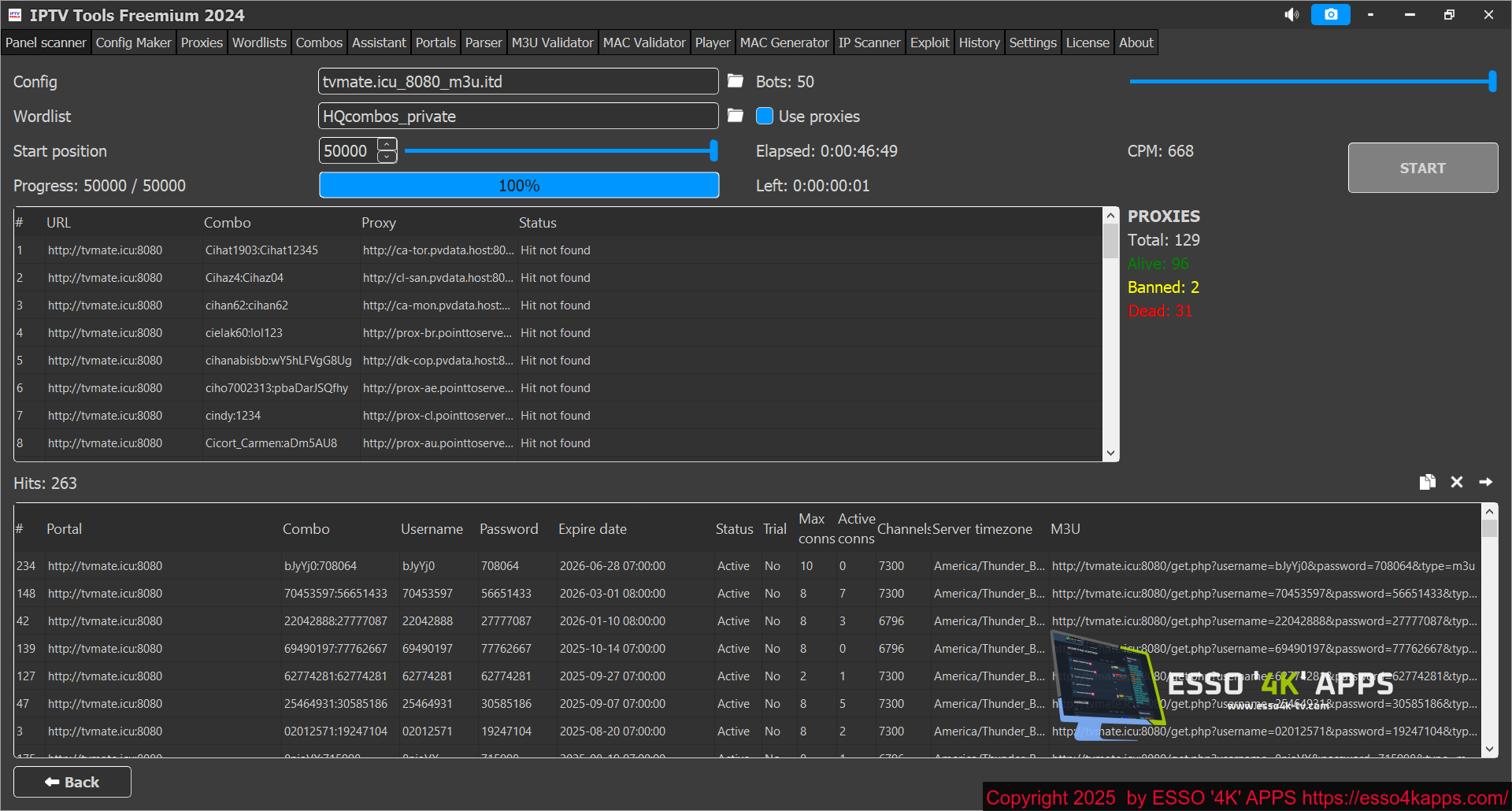Click the Start position number field
This screenshot has width=1512, height=811.
pos(348,150)
